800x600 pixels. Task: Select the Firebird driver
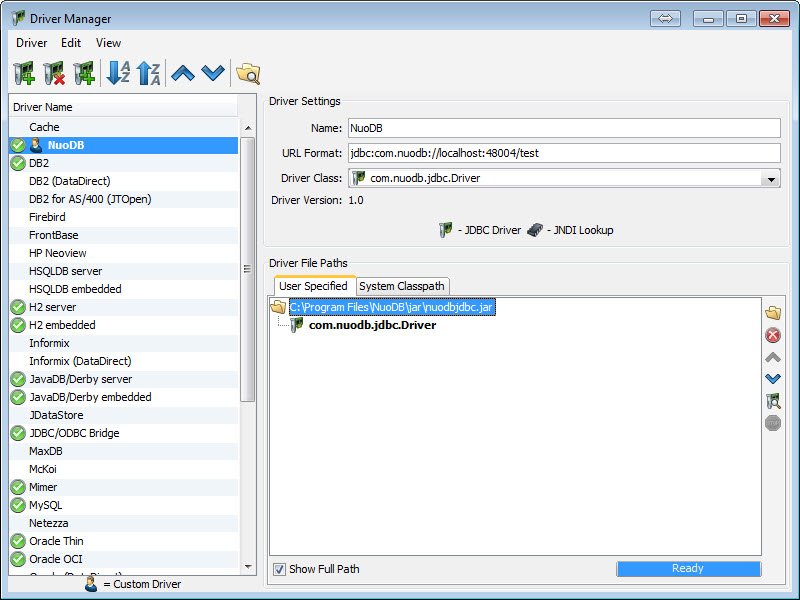pos(124,217)
